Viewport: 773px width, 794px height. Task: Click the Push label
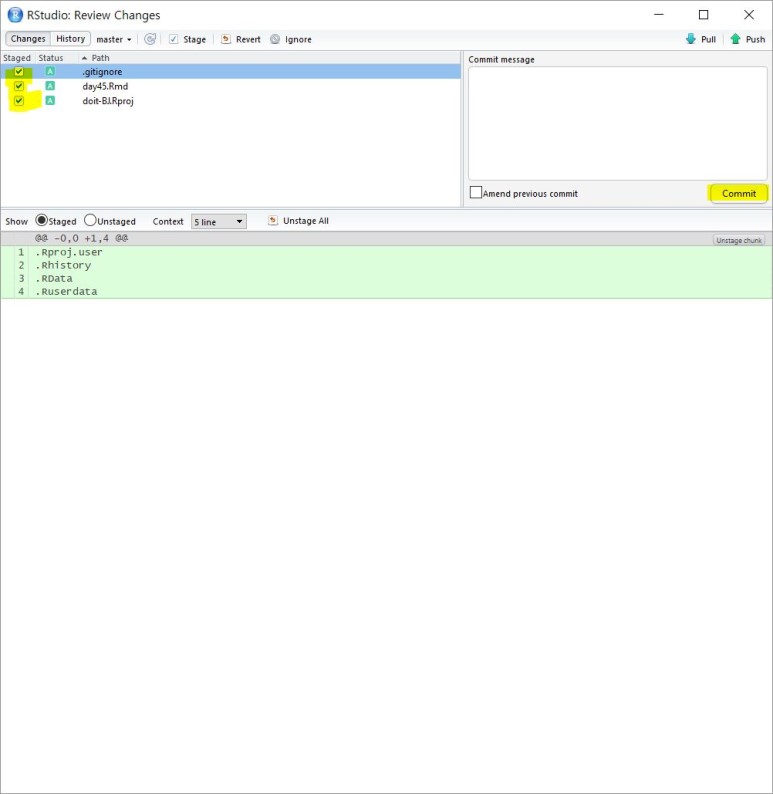pyautogui.click(x=755, y=39)
